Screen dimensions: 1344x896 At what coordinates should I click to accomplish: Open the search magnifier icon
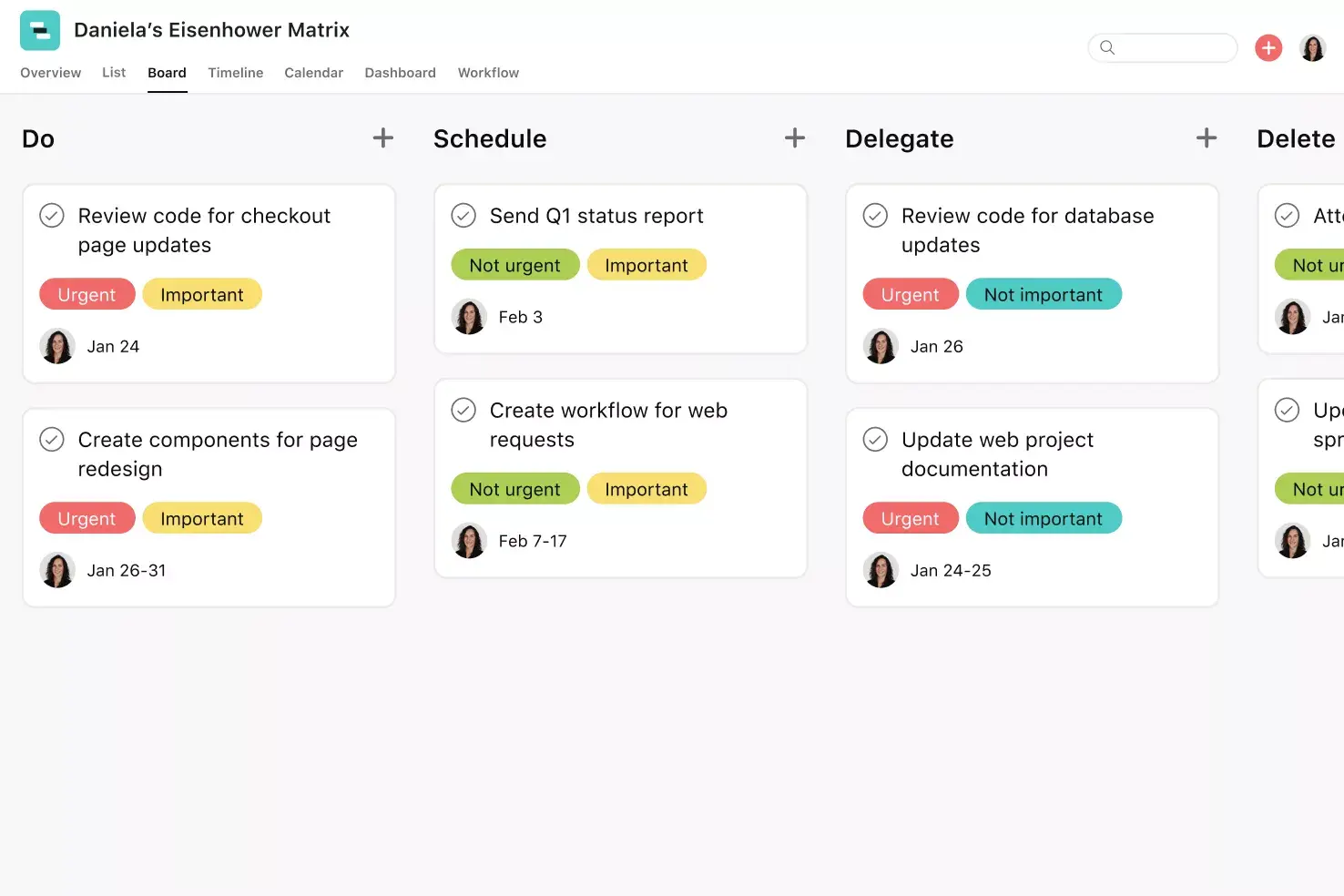tap(1107, 47)
